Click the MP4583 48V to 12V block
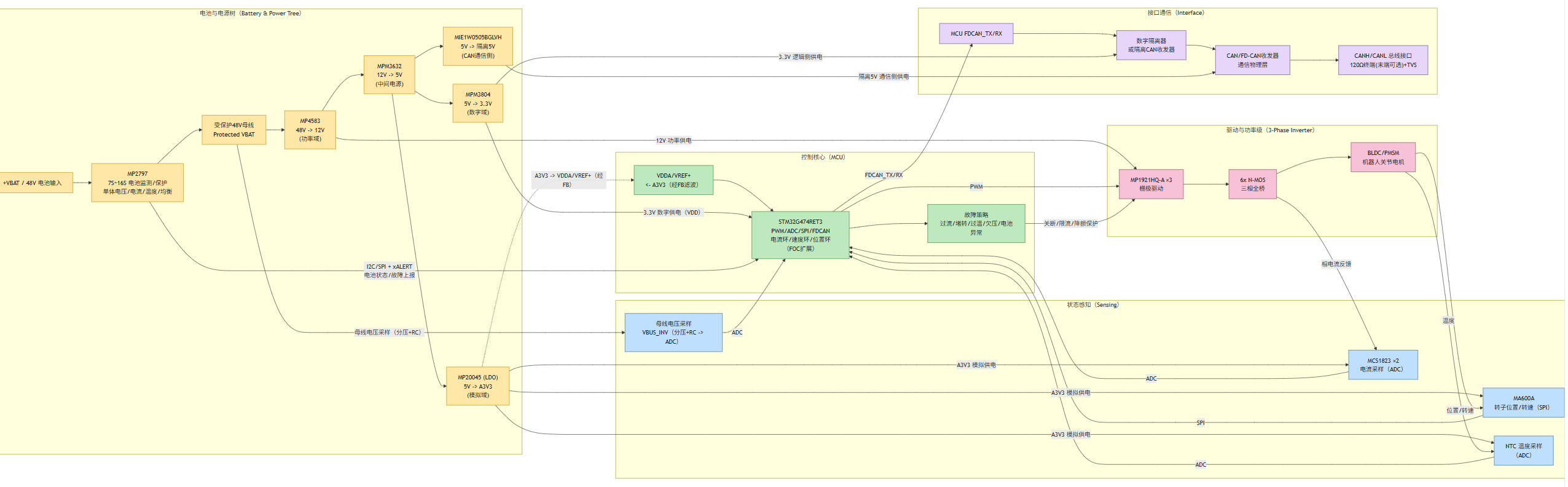This screenshot has width=1568, height=487. tap(310, 130)
